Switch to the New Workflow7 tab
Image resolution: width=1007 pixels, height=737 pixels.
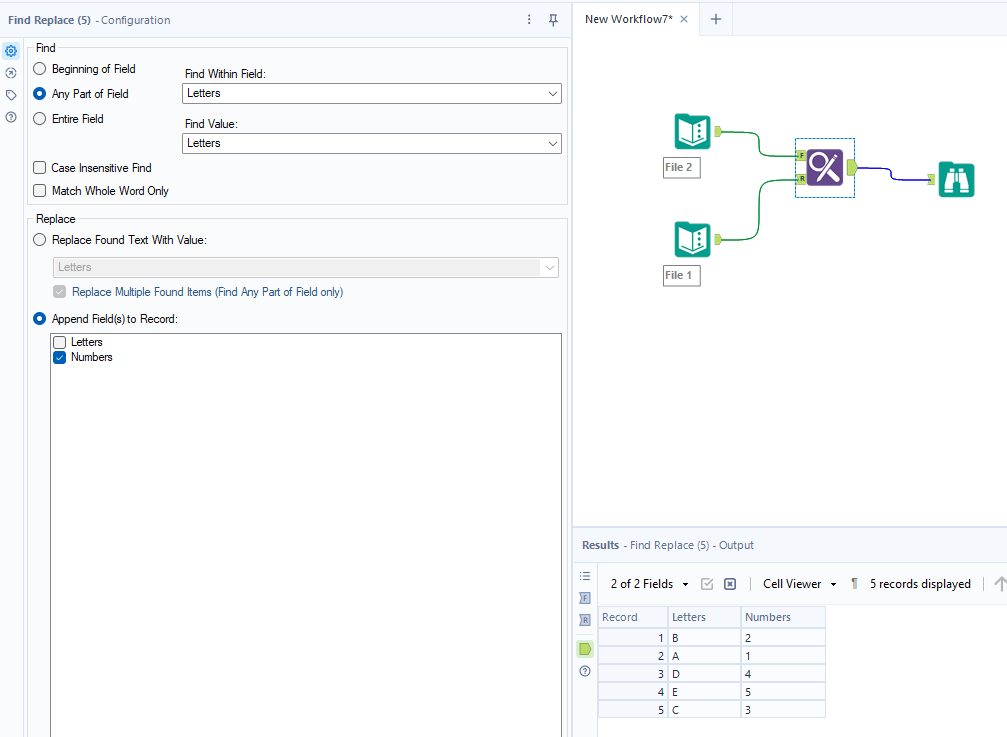click(x=628, y=18)
